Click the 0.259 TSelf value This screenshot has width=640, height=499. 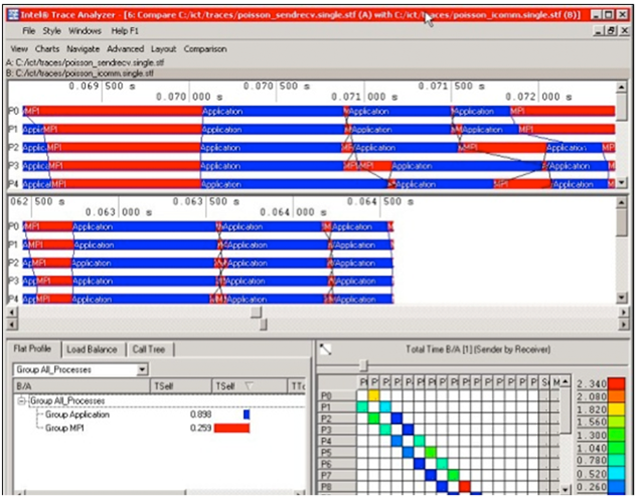click(200, 428)
